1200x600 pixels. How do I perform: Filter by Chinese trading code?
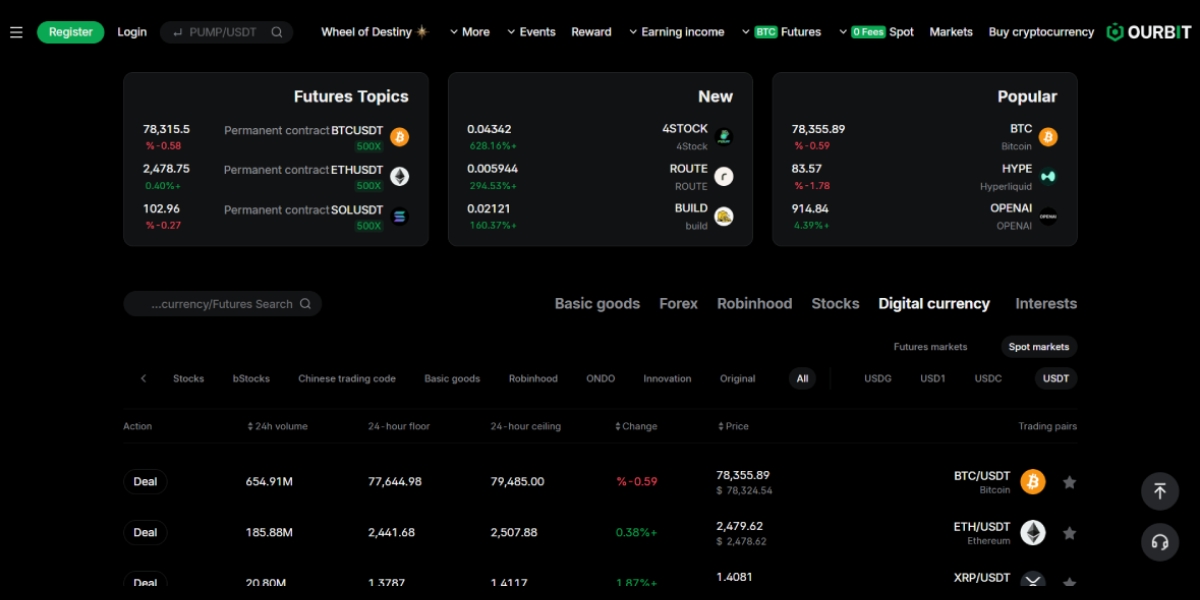(x=347, y=379)
